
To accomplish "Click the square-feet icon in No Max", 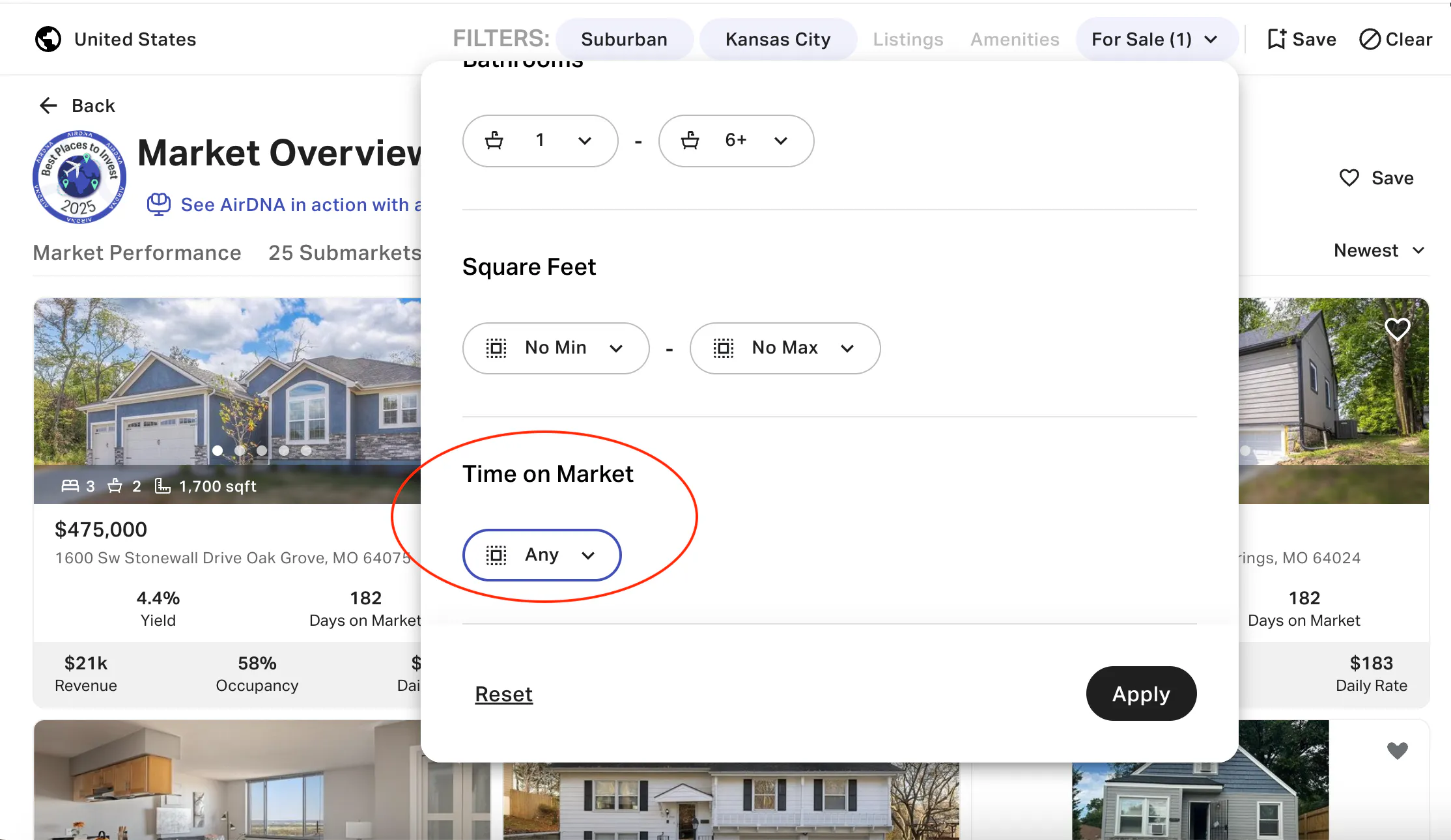I will pyautogui.click(x=724, y=348).
